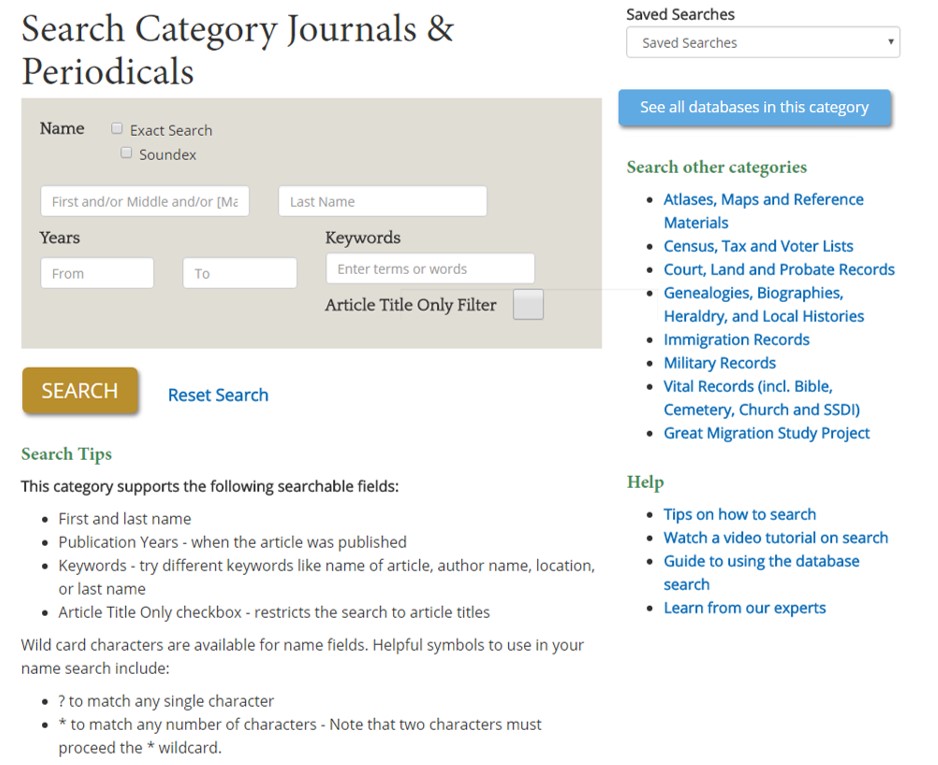938x765 pixels.
Task: Select Court, Land and Probate Records
Action: [780, 269]
